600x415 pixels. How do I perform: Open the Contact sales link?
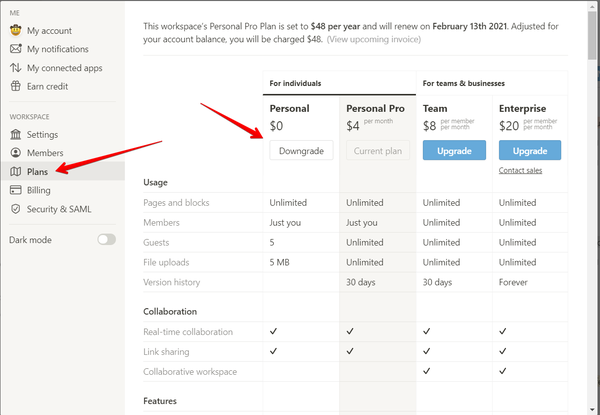[520, 171]
